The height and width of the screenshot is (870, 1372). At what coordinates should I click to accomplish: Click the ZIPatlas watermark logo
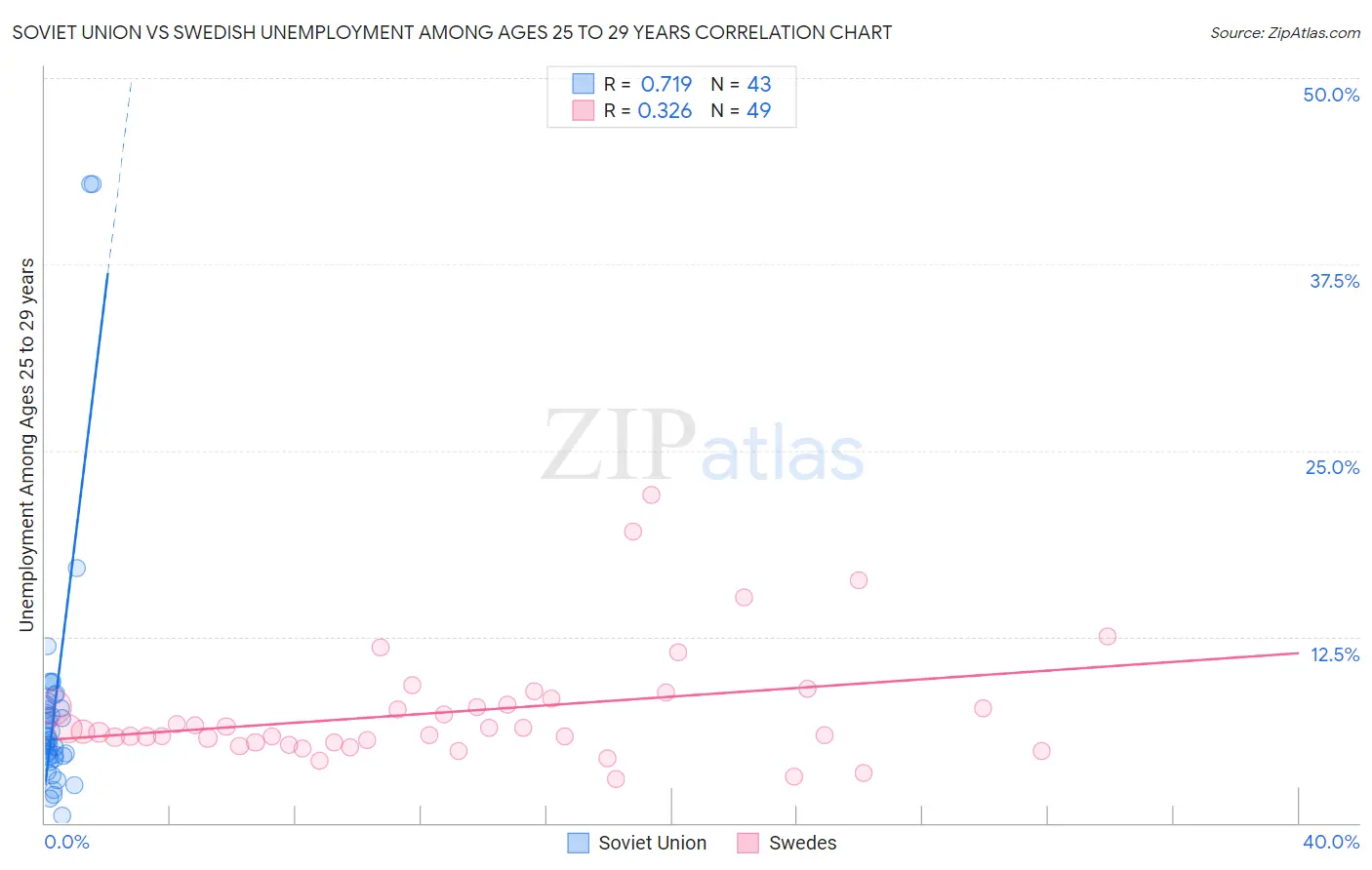tap(703, 446)
